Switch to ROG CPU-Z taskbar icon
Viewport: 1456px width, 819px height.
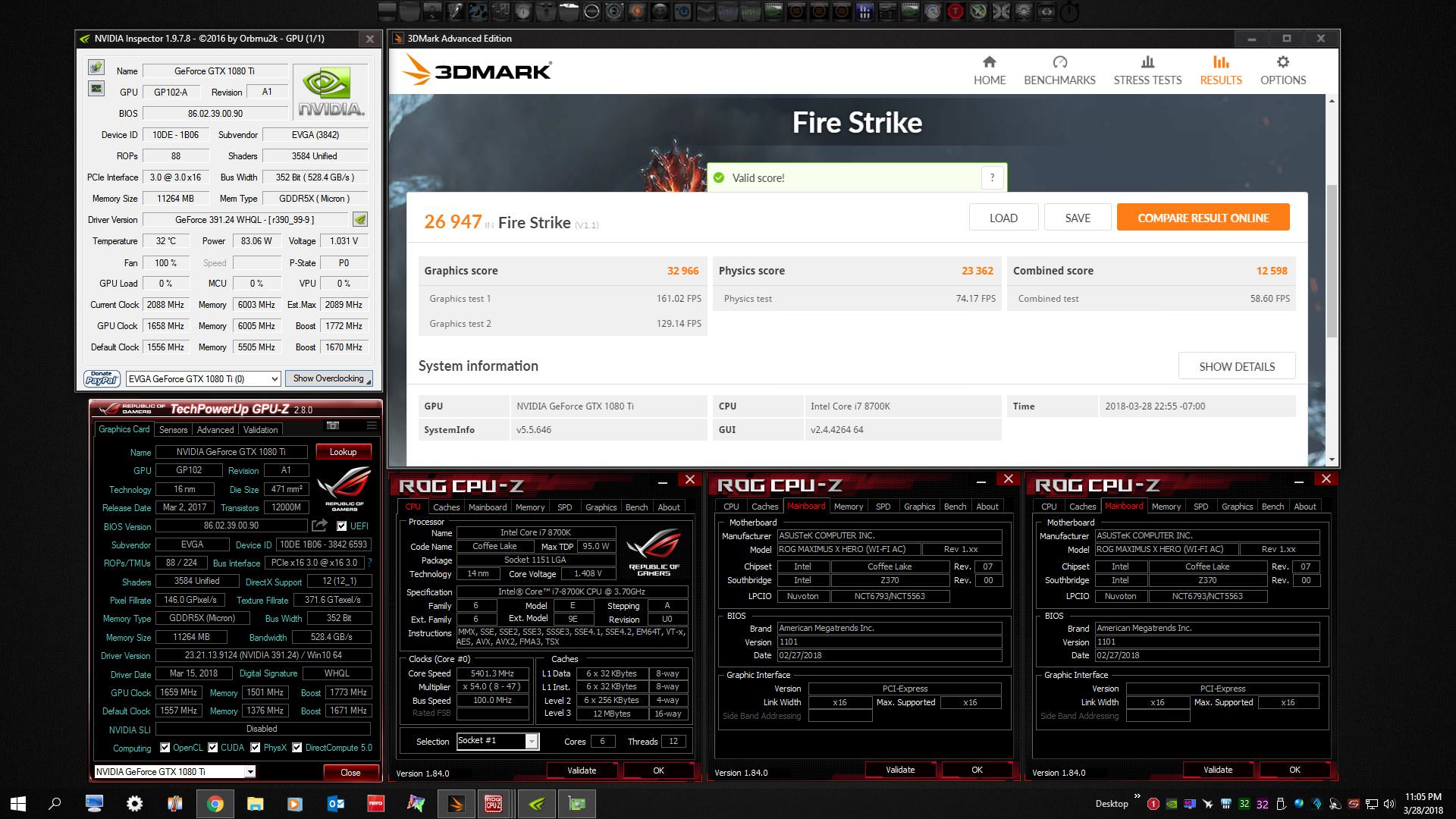click(x=494, y=803)
